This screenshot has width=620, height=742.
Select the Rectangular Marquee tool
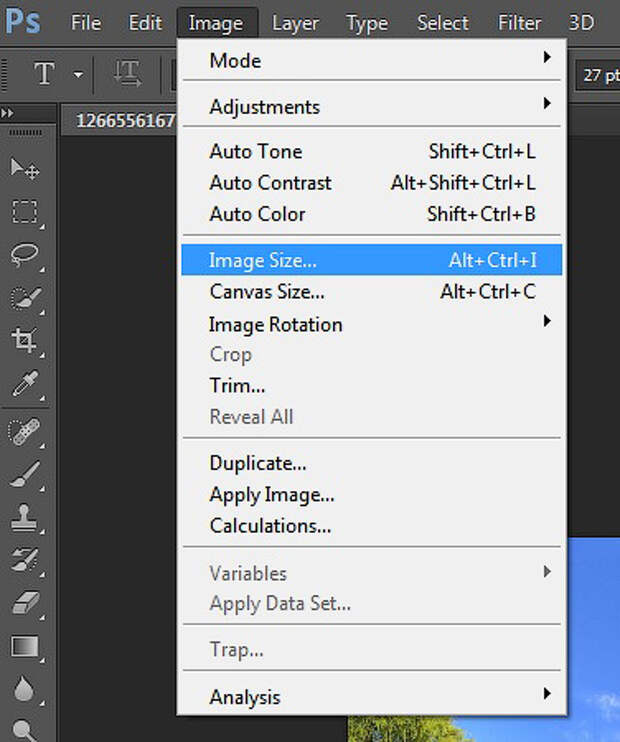click(x=24, y=211)
